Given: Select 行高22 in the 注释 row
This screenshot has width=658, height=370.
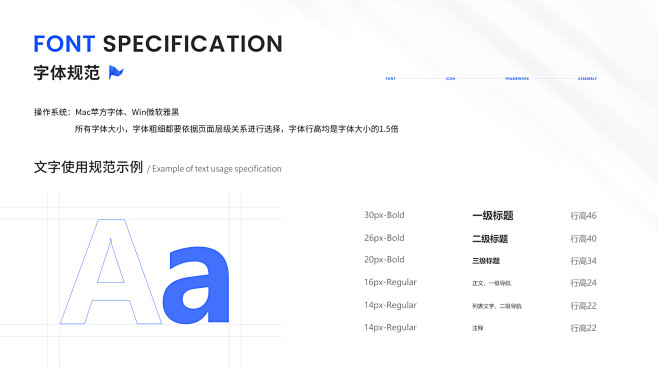Looking at the screenshot, I should click(x=583, y=328).
